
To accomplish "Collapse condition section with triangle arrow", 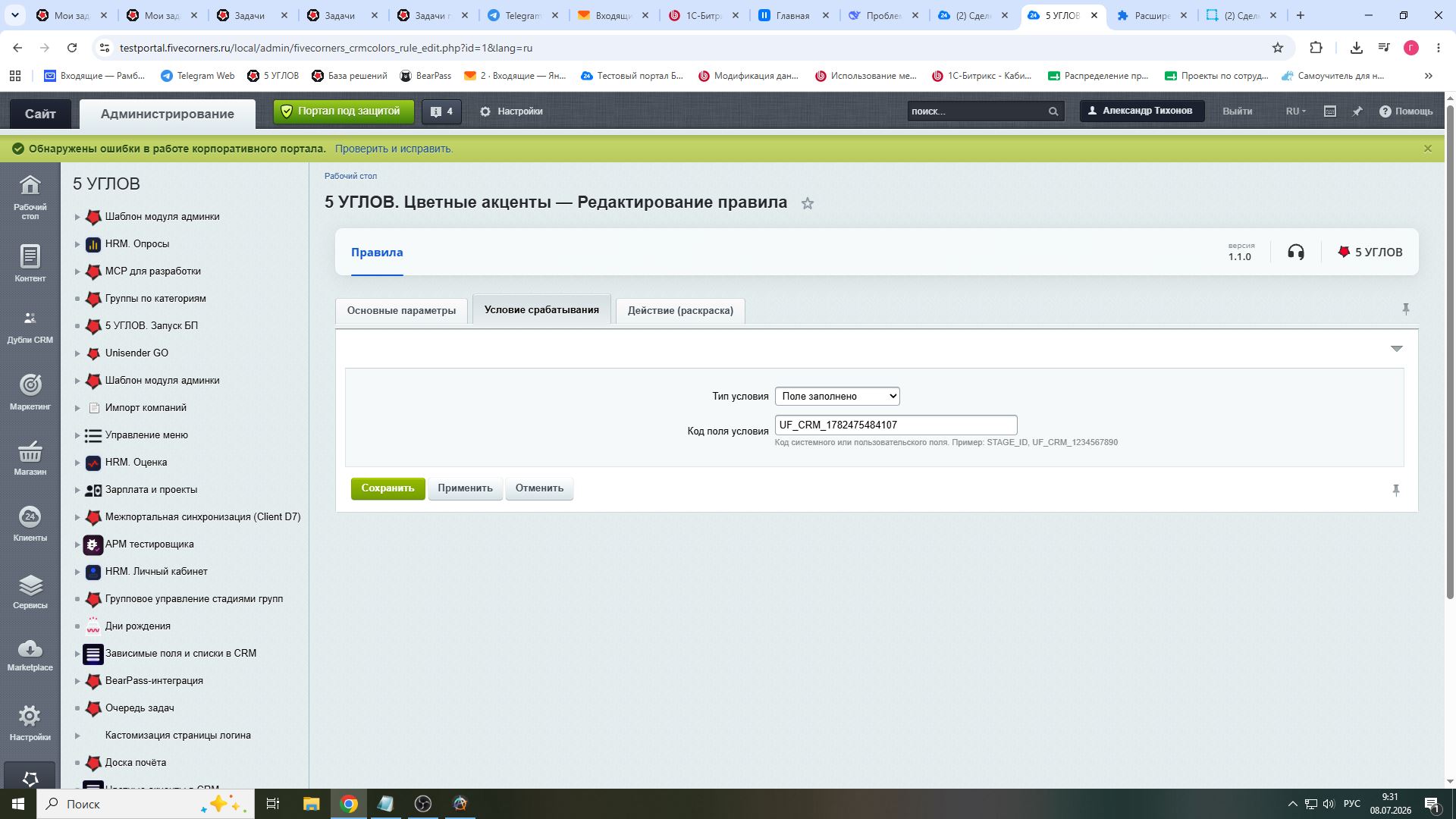I will pyautogui.click(x=1396, y=349).
